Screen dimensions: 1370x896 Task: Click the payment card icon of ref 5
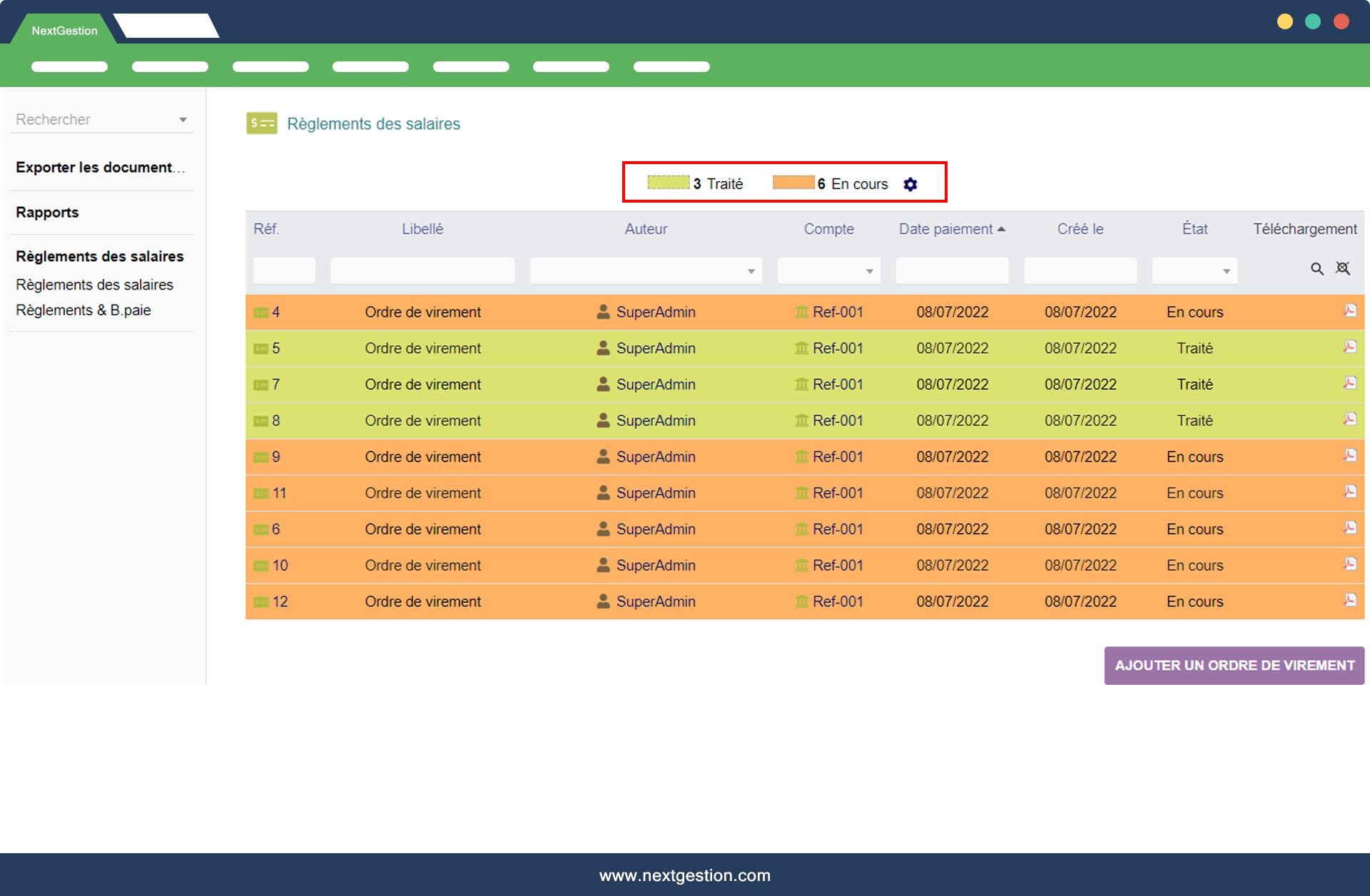coord(261,349)
